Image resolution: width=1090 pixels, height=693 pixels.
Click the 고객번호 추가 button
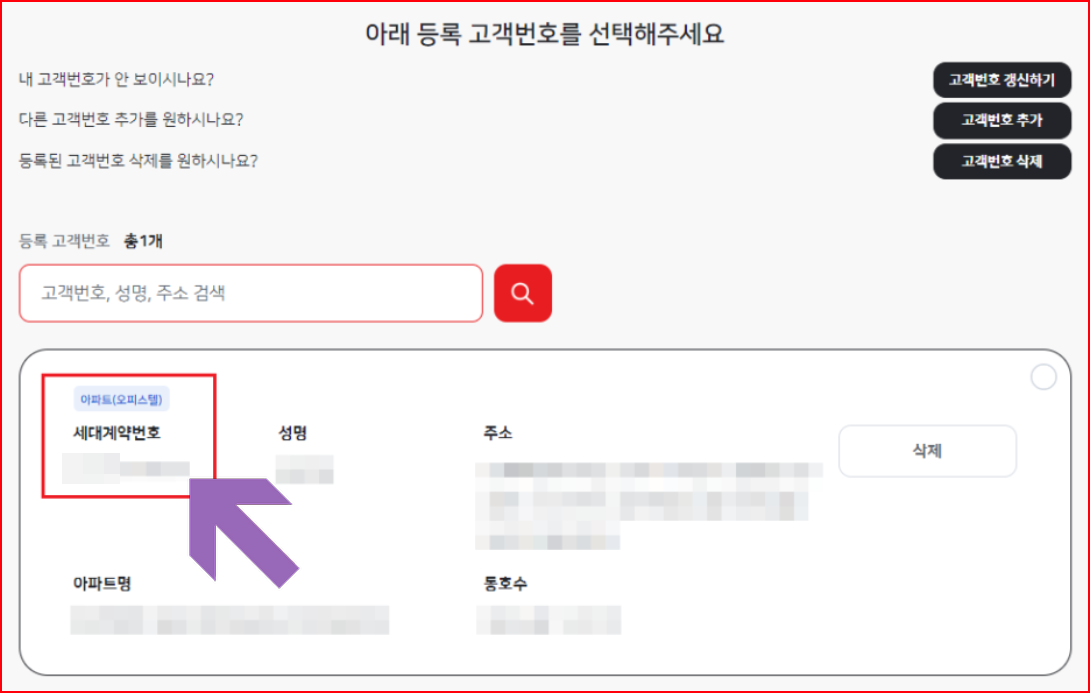[x=1002, y=120]
